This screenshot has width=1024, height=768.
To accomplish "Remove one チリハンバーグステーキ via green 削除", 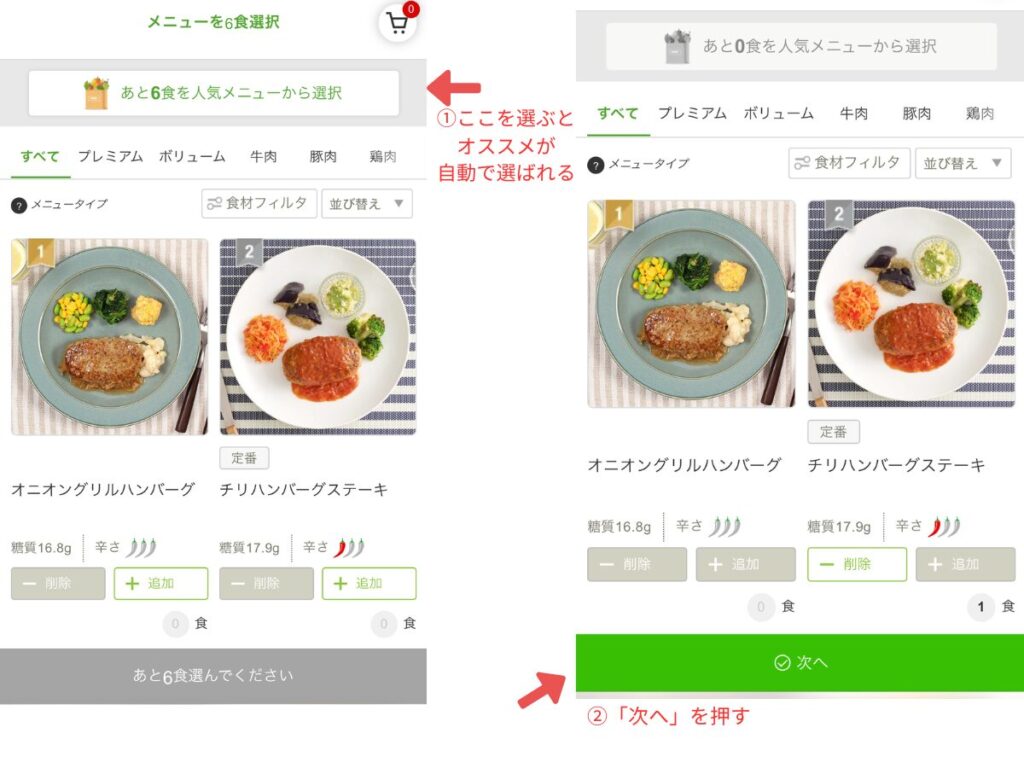I will tap(857, 564).
